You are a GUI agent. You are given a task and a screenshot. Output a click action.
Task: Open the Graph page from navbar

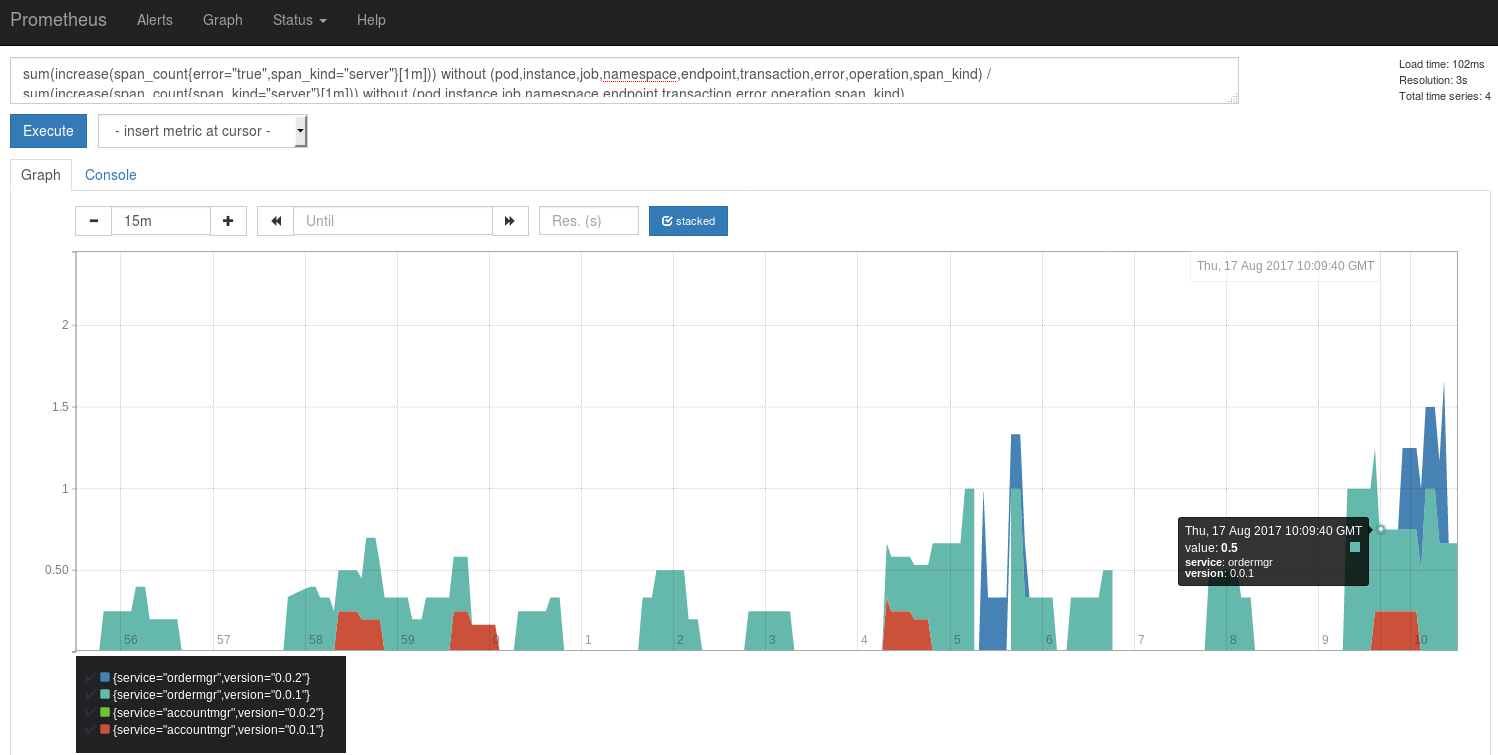point(223,20)
